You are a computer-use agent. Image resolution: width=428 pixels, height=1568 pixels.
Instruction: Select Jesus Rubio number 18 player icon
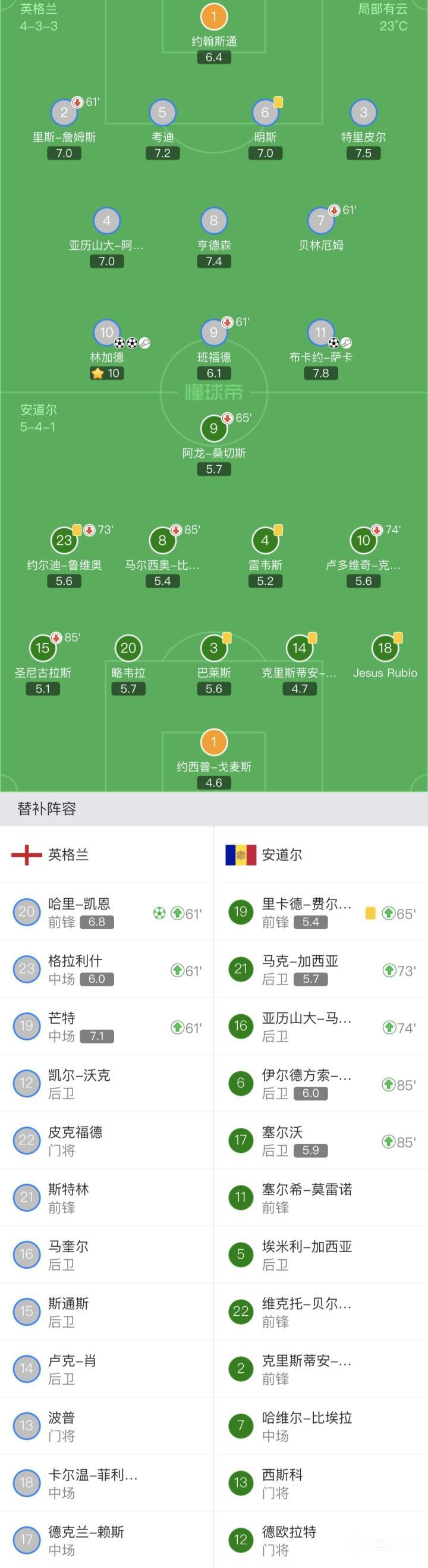click(385, 648)
